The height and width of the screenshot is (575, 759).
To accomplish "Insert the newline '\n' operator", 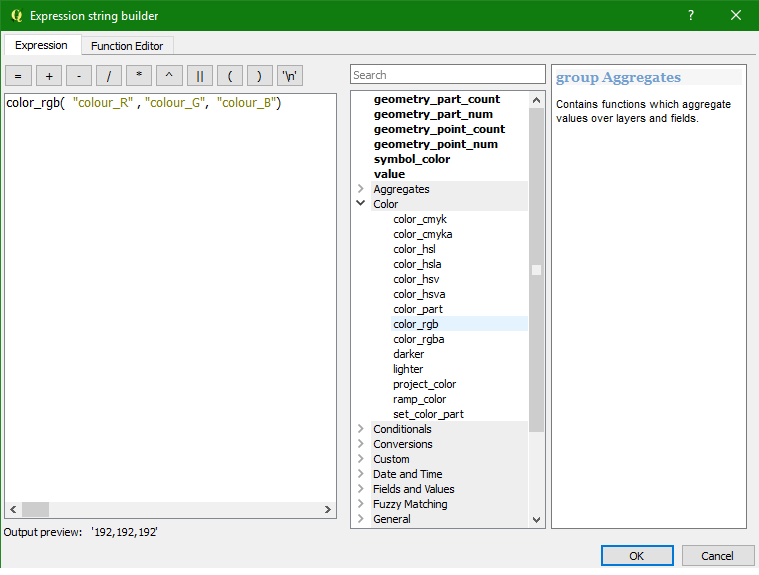I will 290,76.
